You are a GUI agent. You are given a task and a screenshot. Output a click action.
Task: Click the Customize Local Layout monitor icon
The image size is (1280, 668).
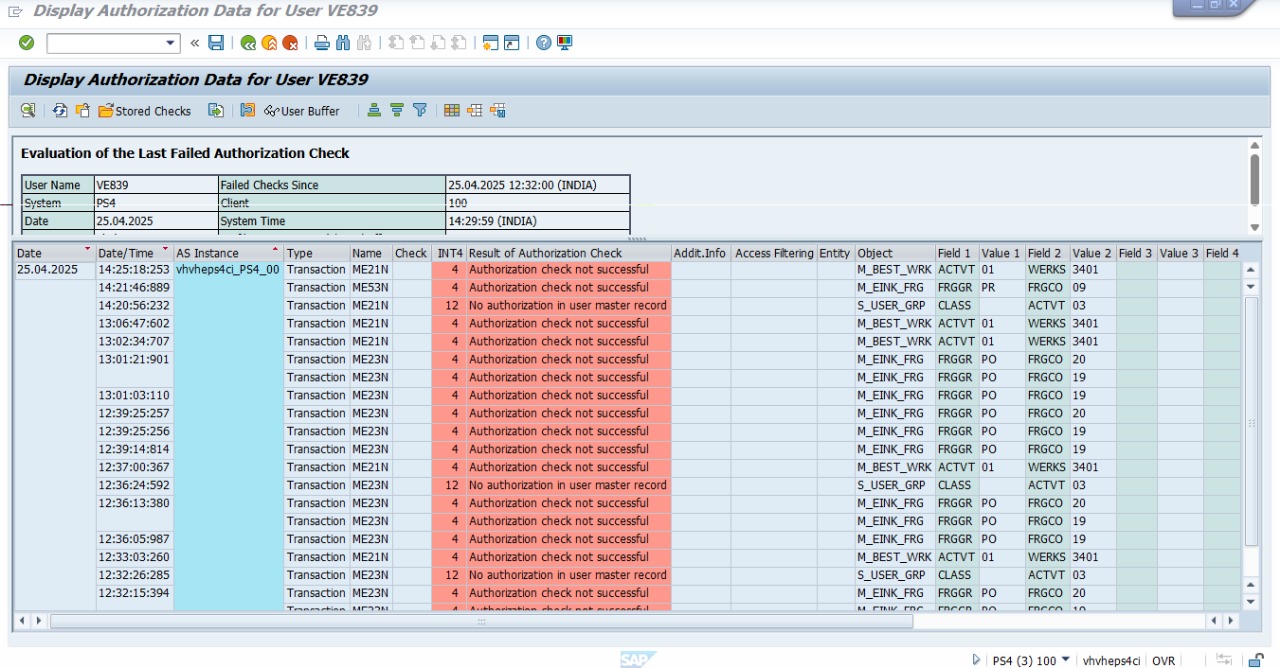565,43
